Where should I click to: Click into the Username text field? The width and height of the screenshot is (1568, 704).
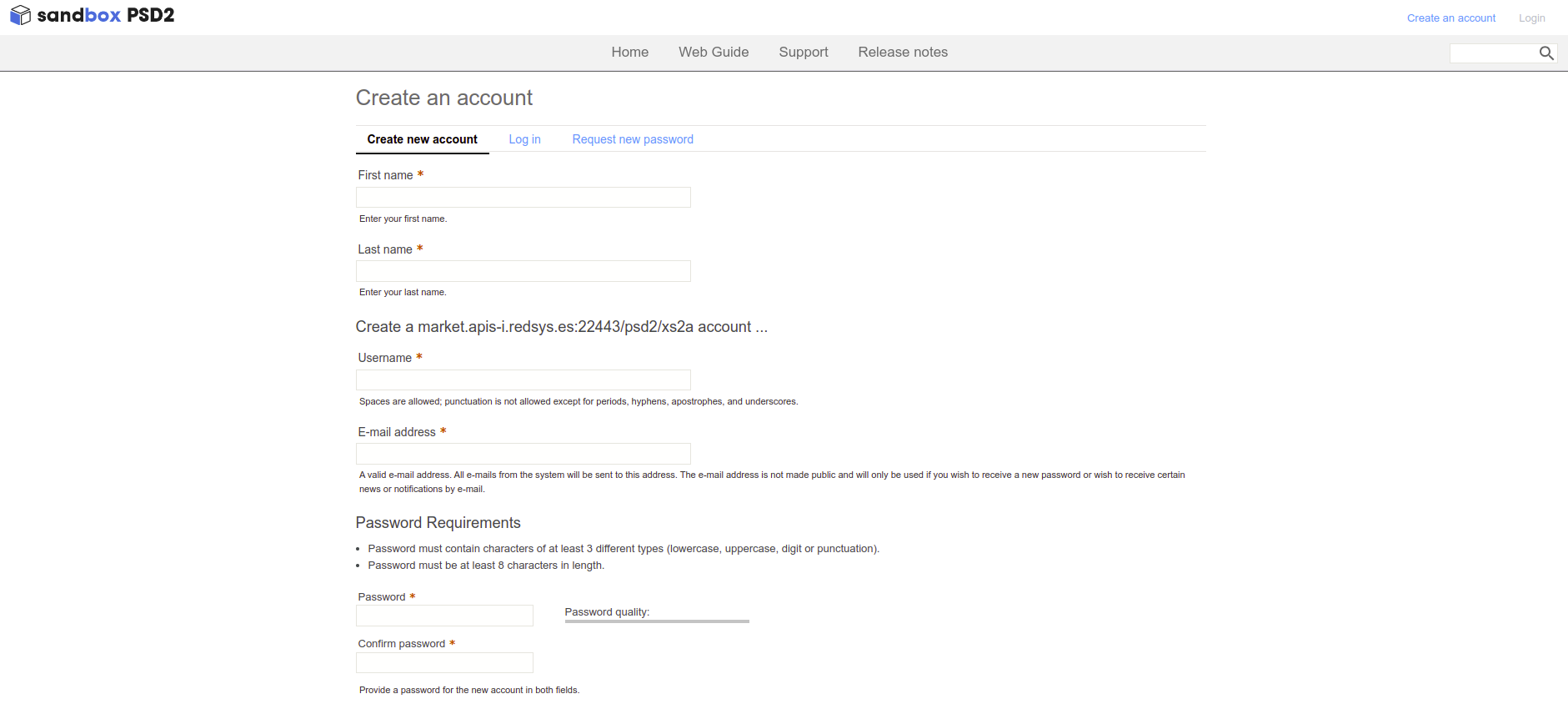point(523,380)
